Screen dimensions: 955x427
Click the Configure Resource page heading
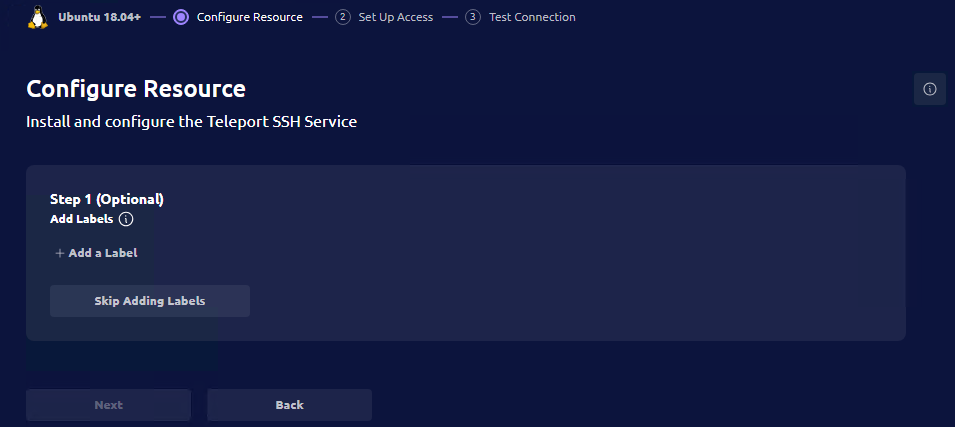[x=135, y=88]
